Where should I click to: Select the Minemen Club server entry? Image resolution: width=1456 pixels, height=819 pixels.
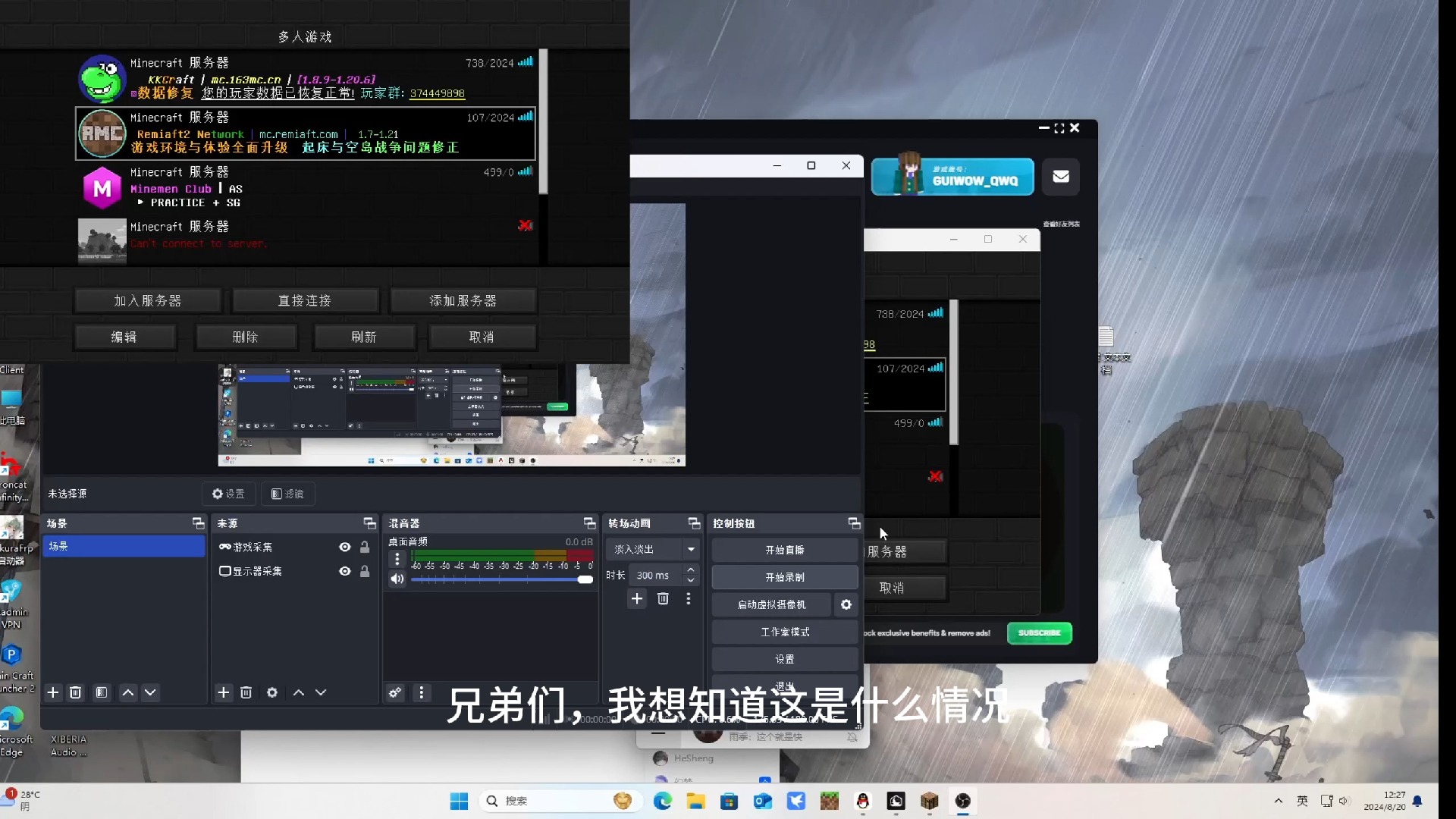pos(306,187)
